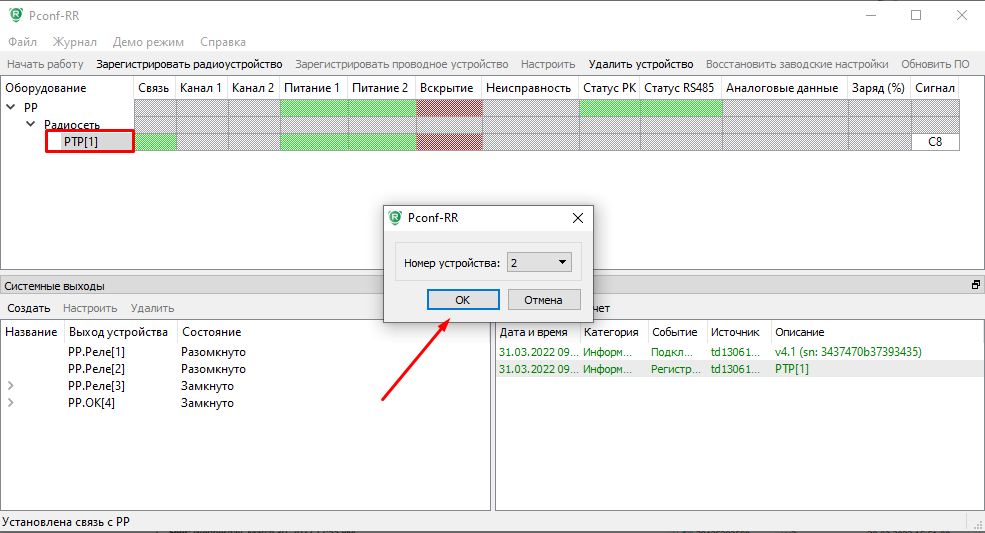Viewport: 985px width, 533px height.
Task: Open the device number dropdown
Action: (x=562, y=263)
